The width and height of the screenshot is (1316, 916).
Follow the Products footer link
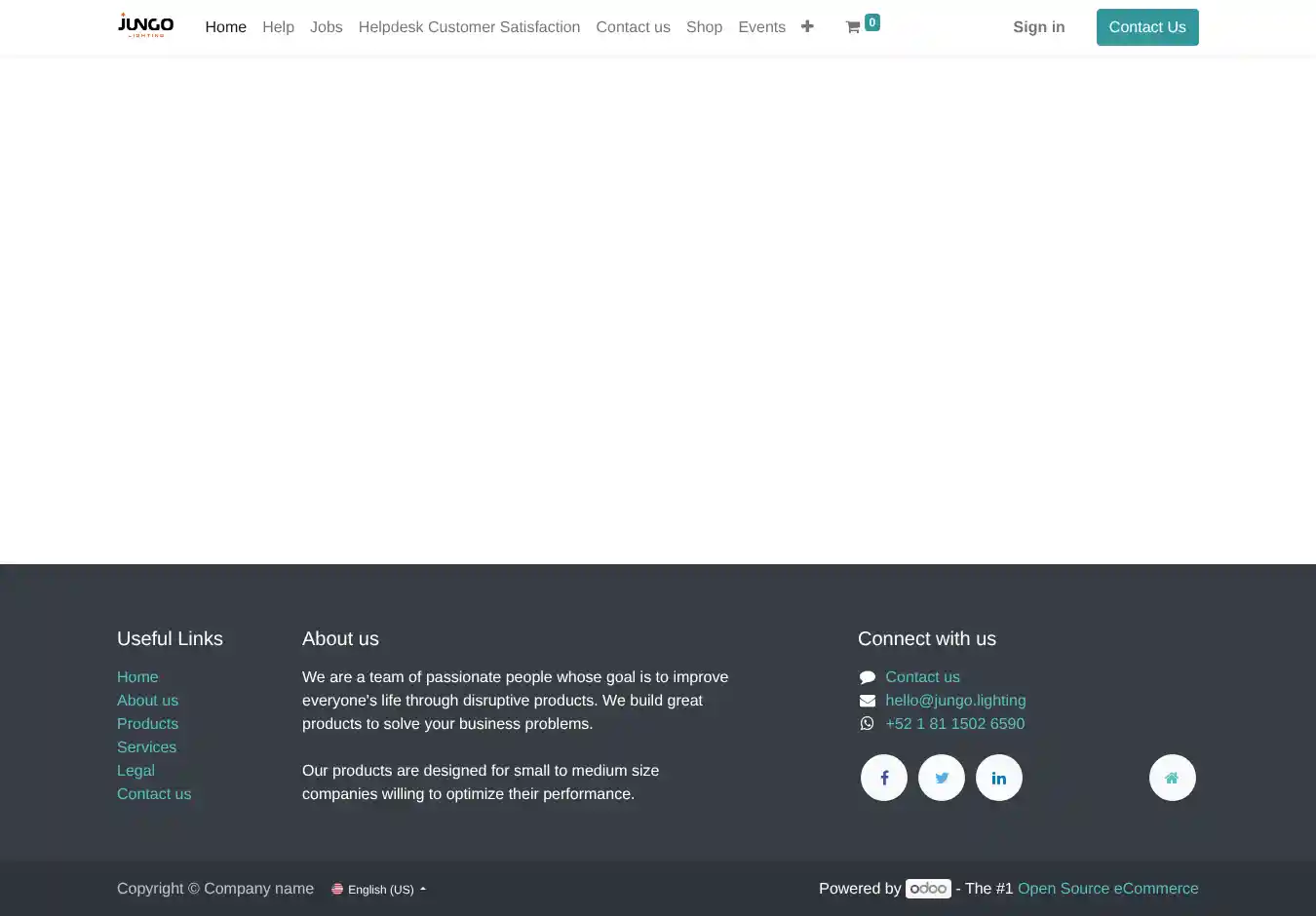[x=147, y=724]
